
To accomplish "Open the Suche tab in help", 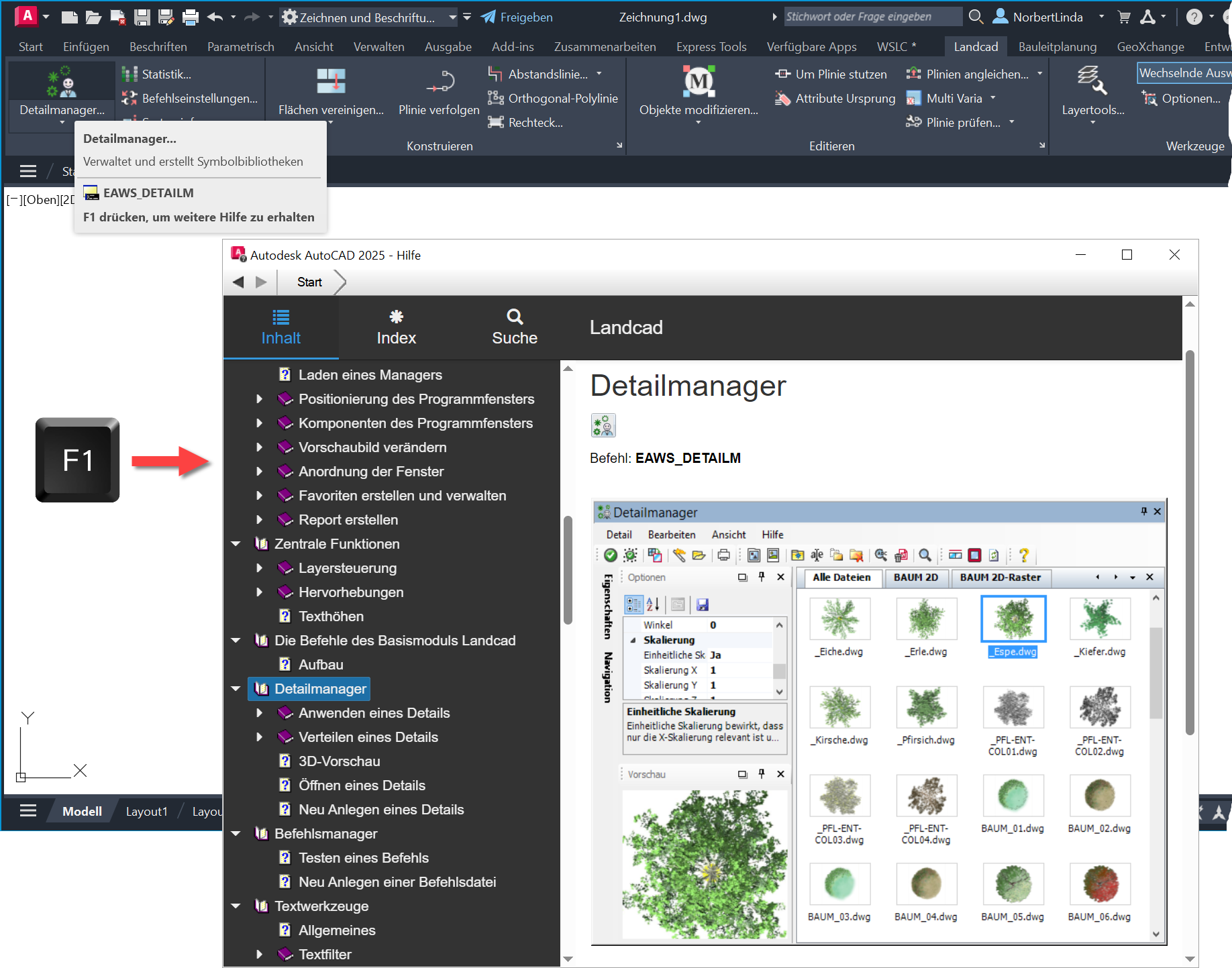I will (514, 327).
